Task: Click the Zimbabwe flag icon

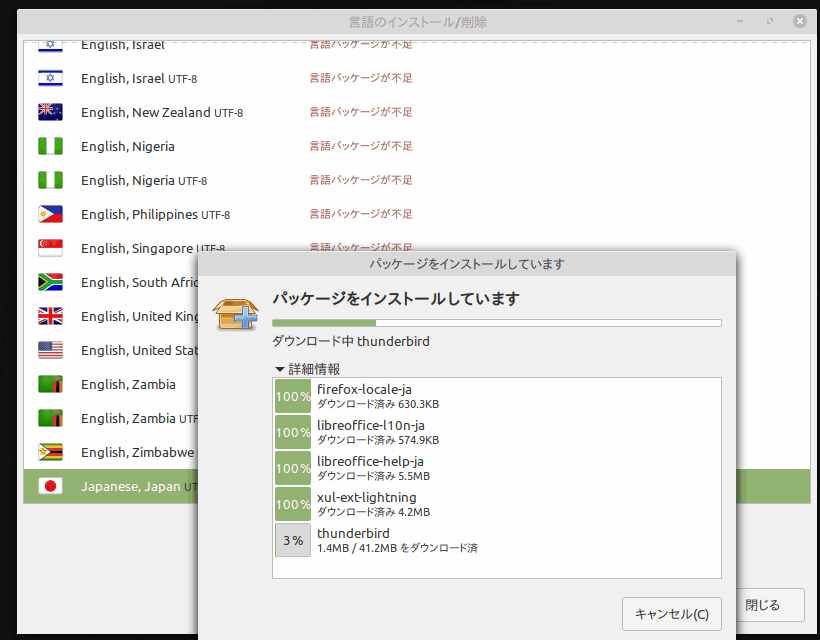Action: (x=50, y=452)
